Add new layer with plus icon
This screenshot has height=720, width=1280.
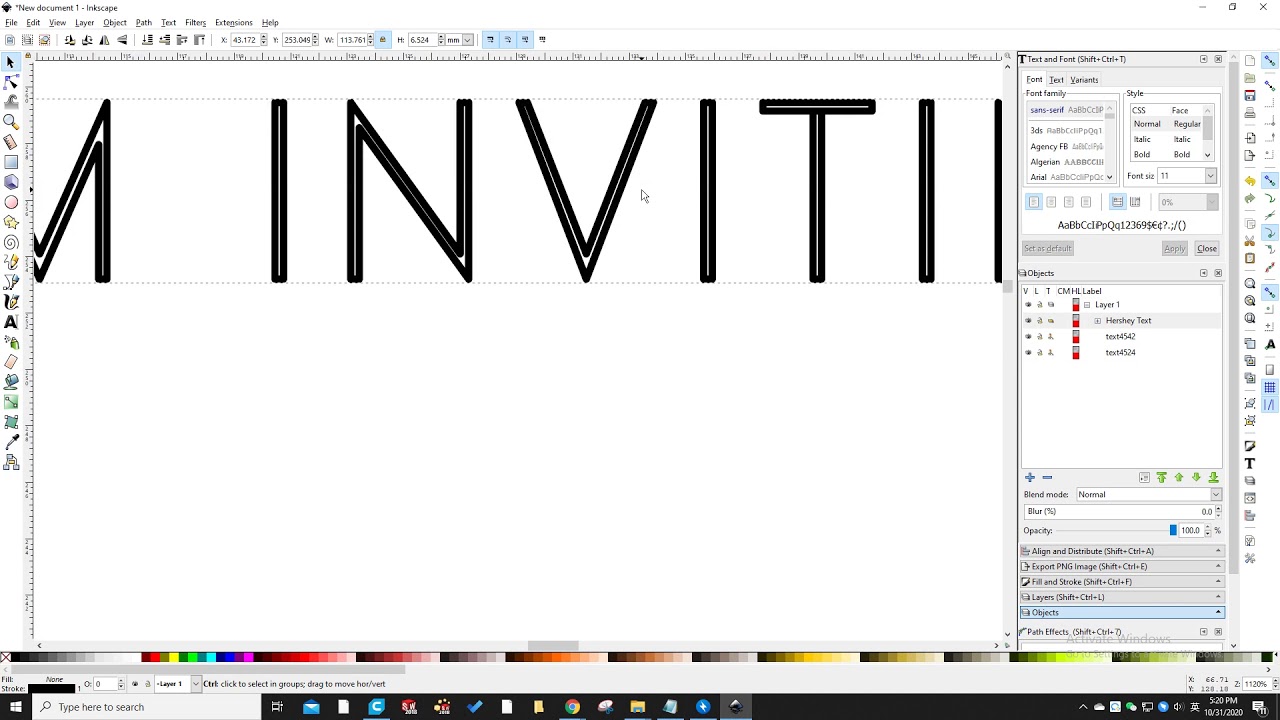1030,478
